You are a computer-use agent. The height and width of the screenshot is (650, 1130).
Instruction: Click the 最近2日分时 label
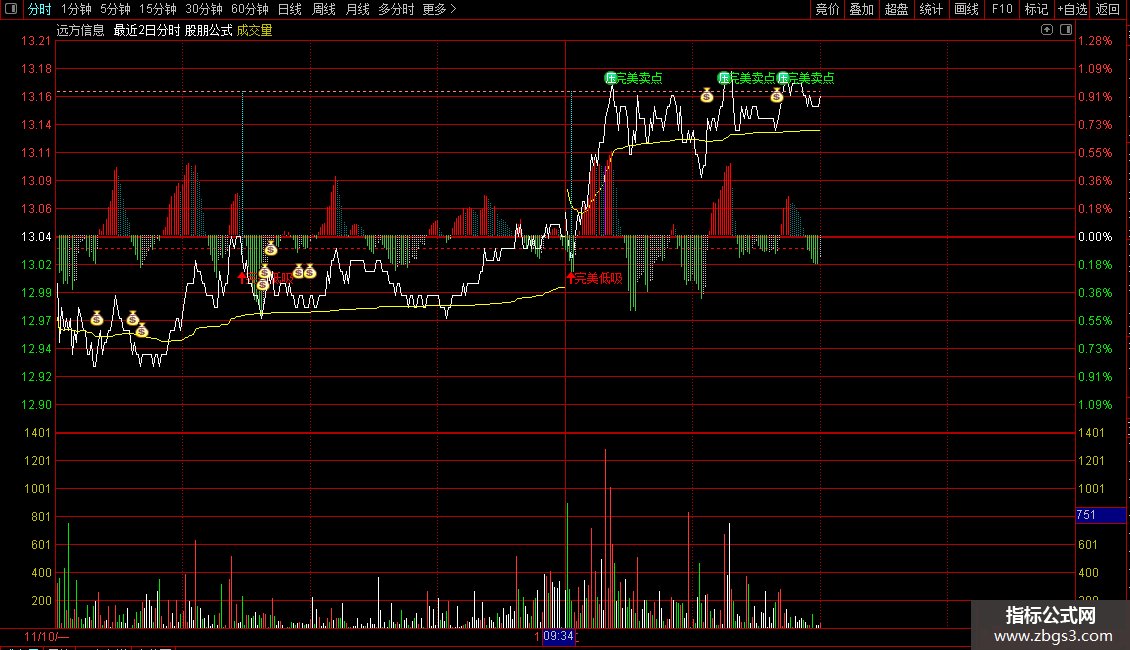tap(147, 30)
